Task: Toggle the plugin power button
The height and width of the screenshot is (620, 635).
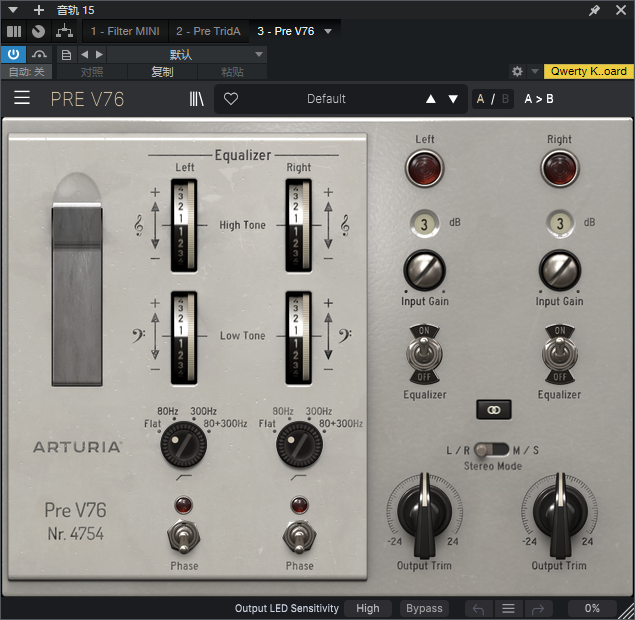Action: coord(13,54)
